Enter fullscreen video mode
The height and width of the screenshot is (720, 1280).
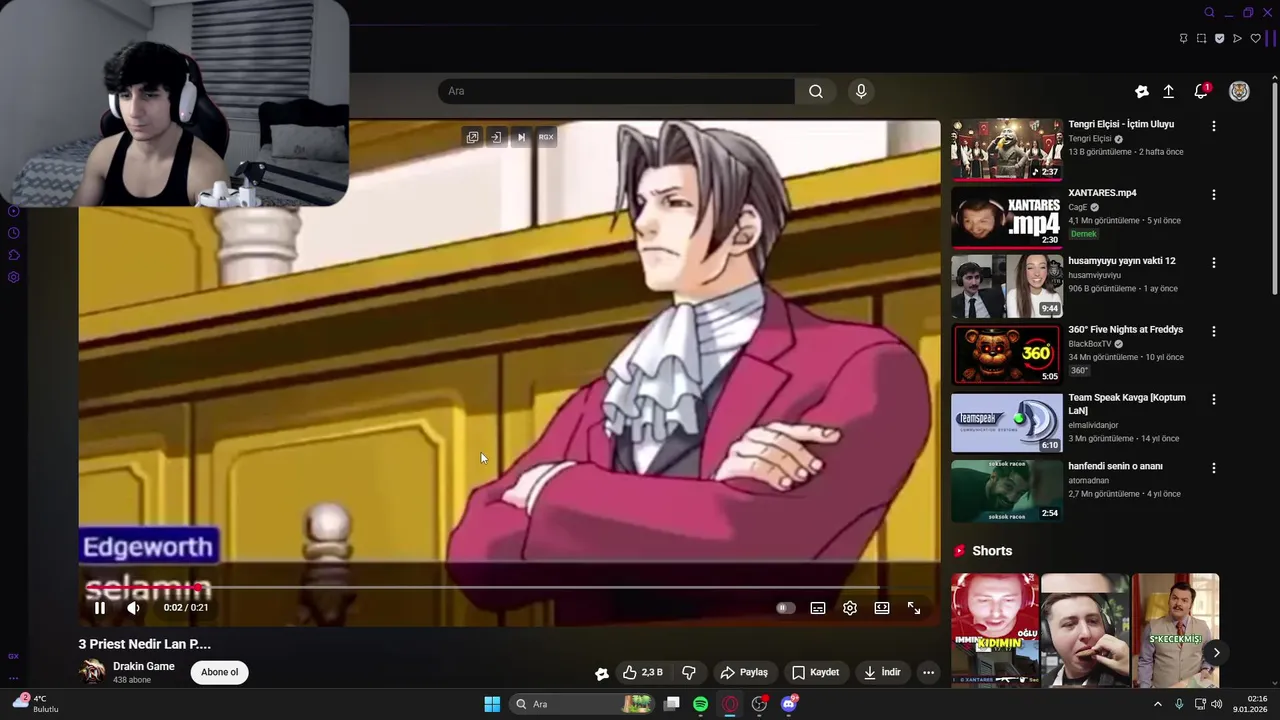(914, 608)
